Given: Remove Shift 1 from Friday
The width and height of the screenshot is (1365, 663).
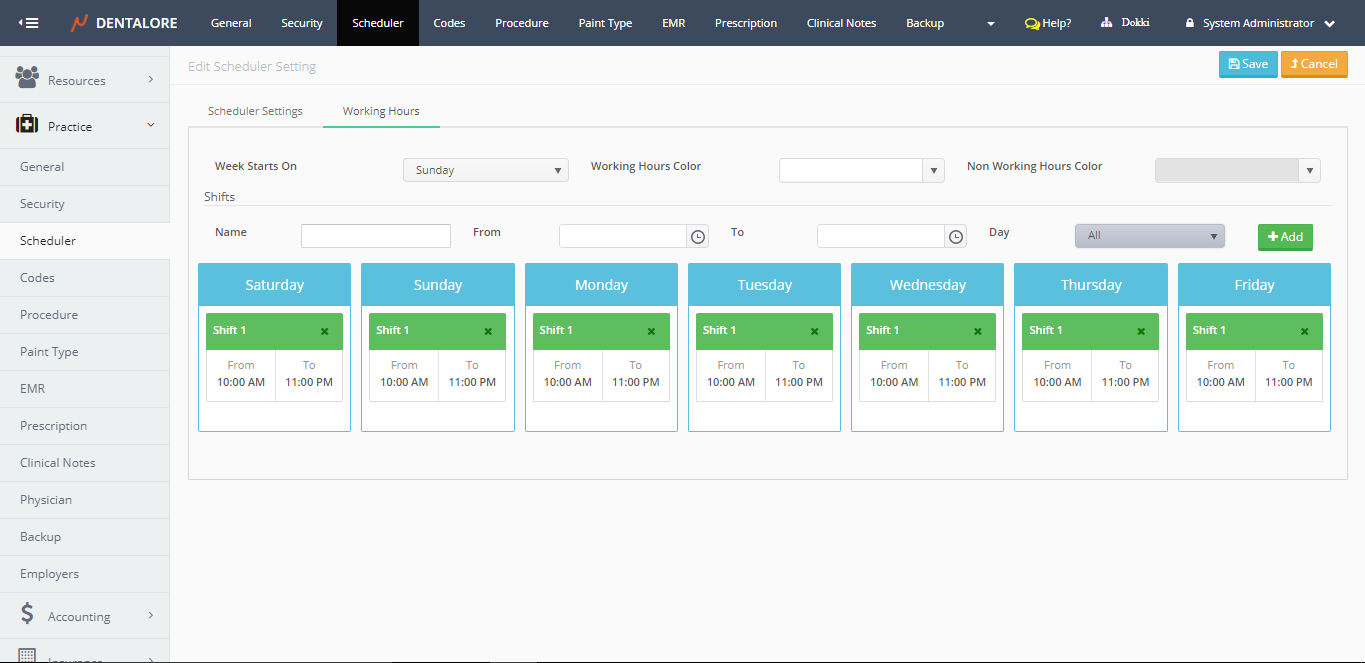Looking at the screenshot, I should coord(1304,331).
